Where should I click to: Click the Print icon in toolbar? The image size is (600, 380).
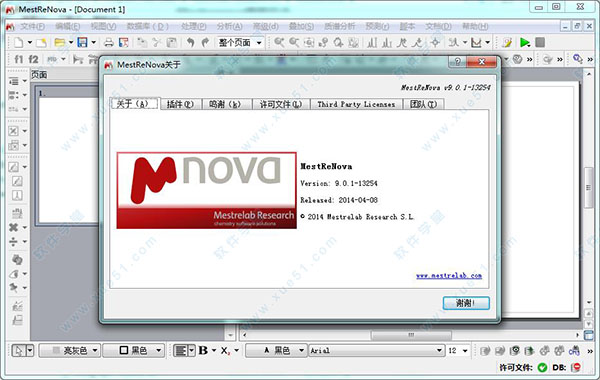[109, 42]
